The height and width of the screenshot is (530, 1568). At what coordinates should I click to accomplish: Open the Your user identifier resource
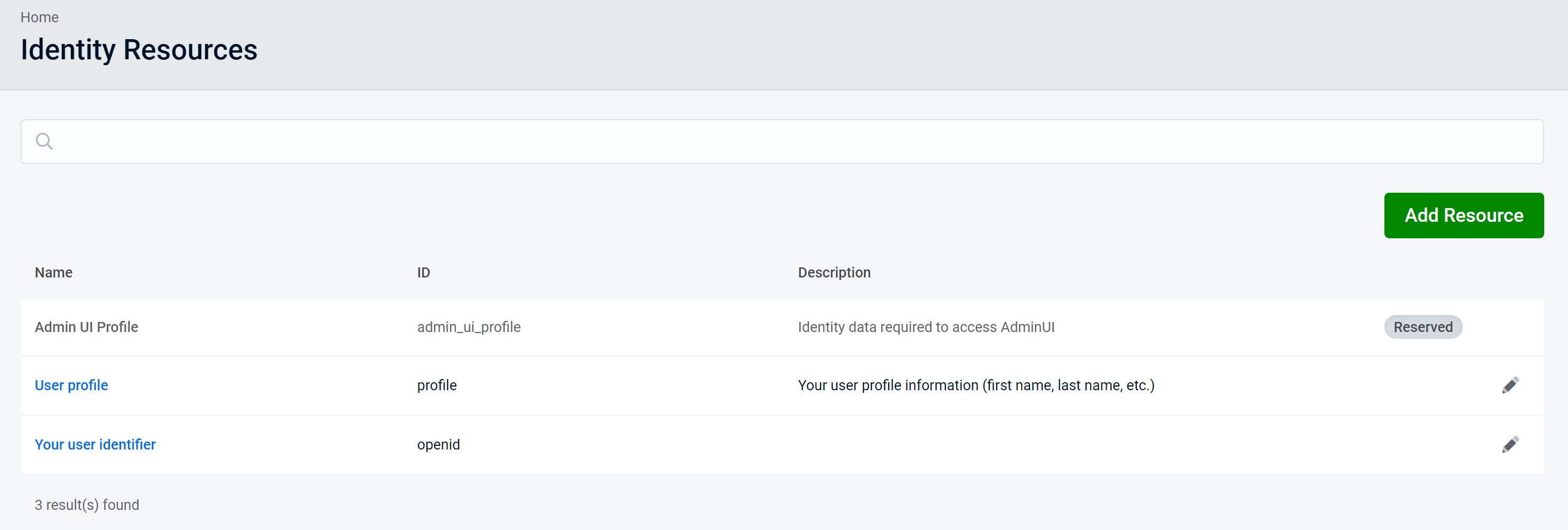tap(95, 444)
